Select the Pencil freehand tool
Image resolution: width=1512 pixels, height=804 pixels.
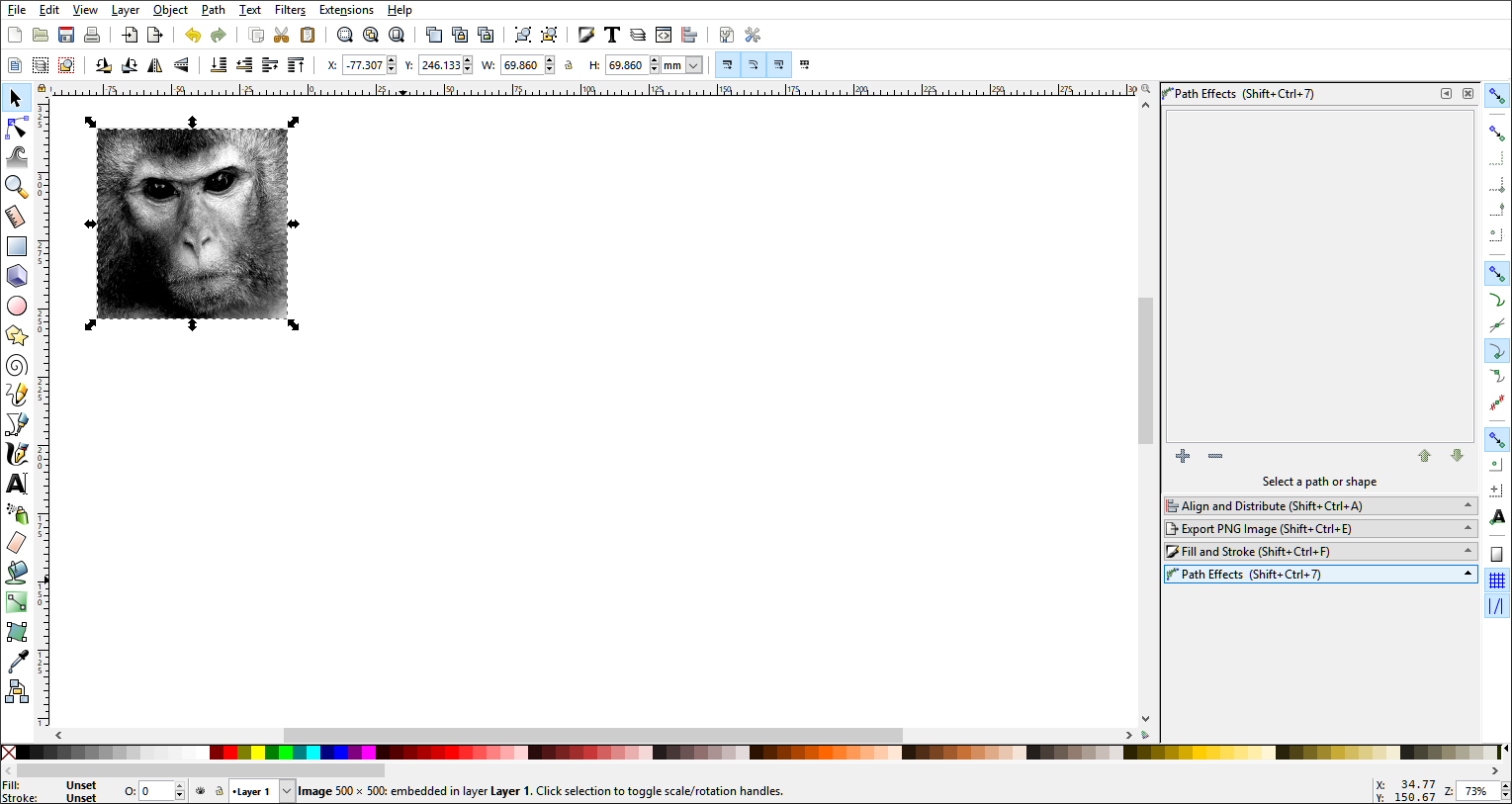click(x=16, y=395)
